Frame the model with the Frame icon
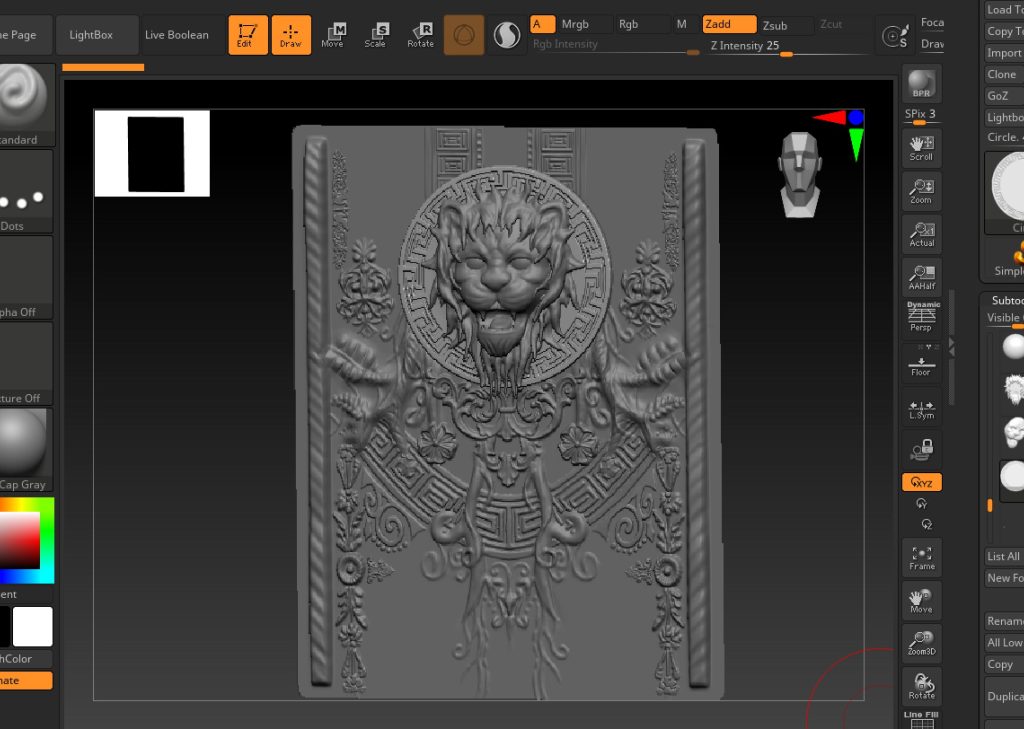 (x=921, y=559)
